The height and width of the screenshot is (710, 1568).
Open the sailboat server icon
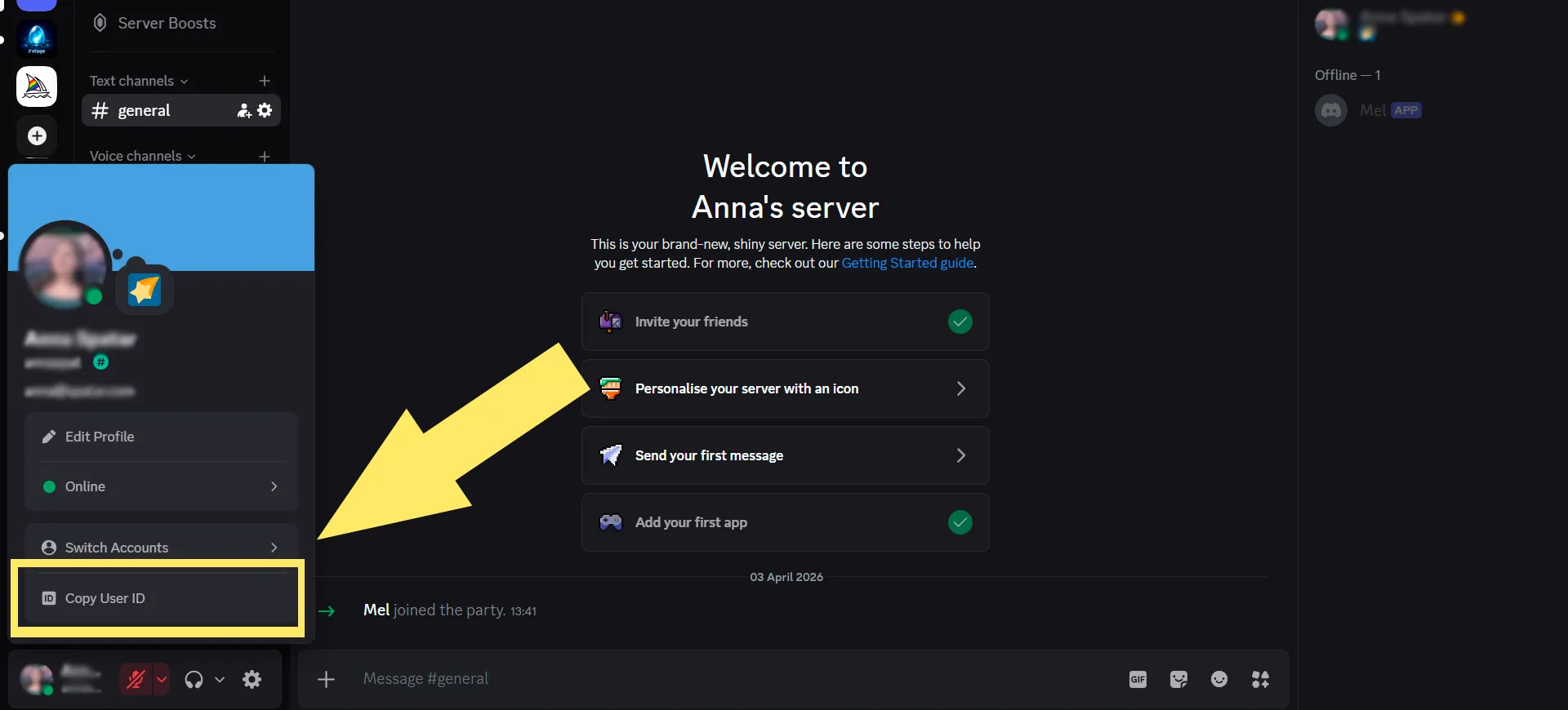coord(37,87)
